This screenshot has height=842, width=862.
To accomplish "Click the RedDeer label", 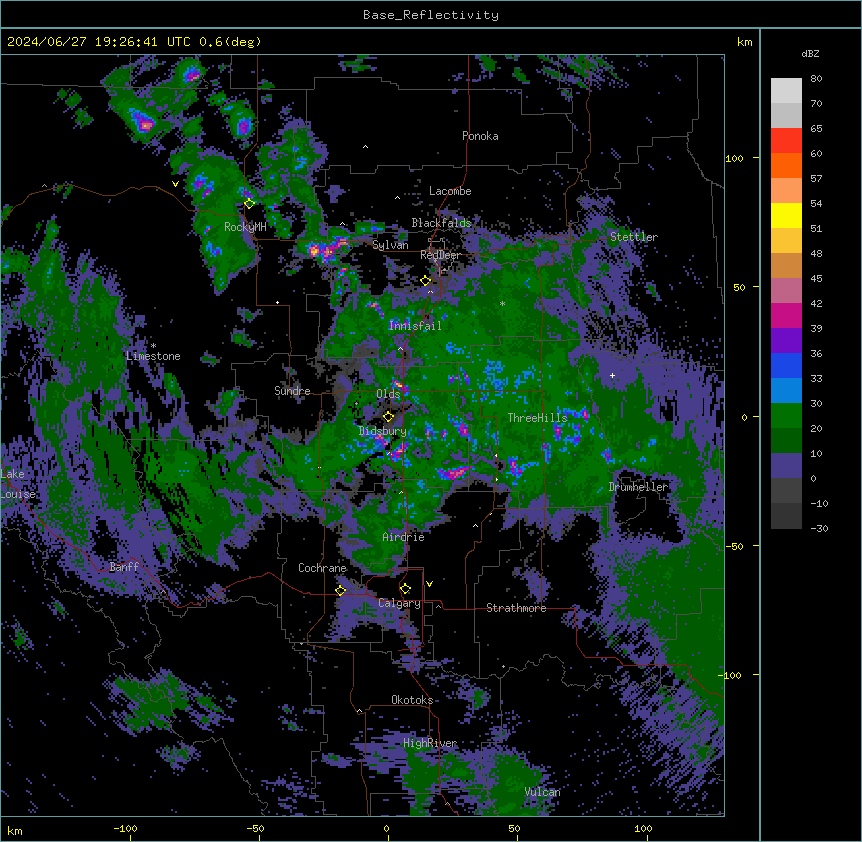I will 441,255.
